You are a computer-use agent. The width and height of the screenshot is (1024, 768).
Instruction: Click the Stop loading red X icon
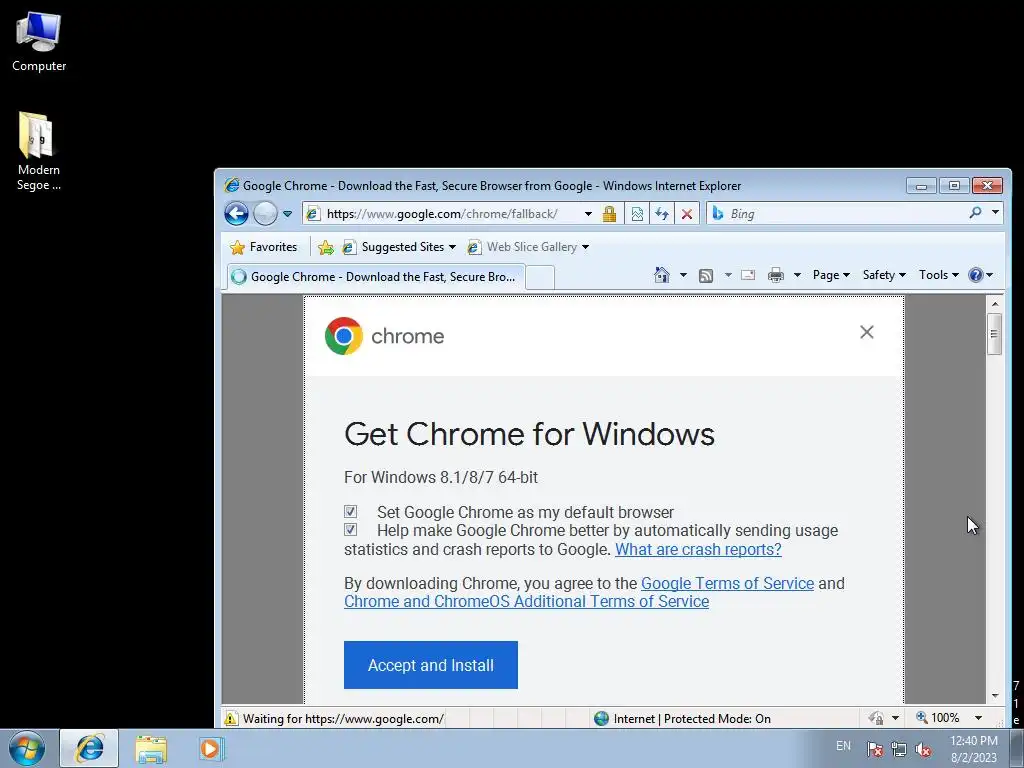tap(686, 214)
